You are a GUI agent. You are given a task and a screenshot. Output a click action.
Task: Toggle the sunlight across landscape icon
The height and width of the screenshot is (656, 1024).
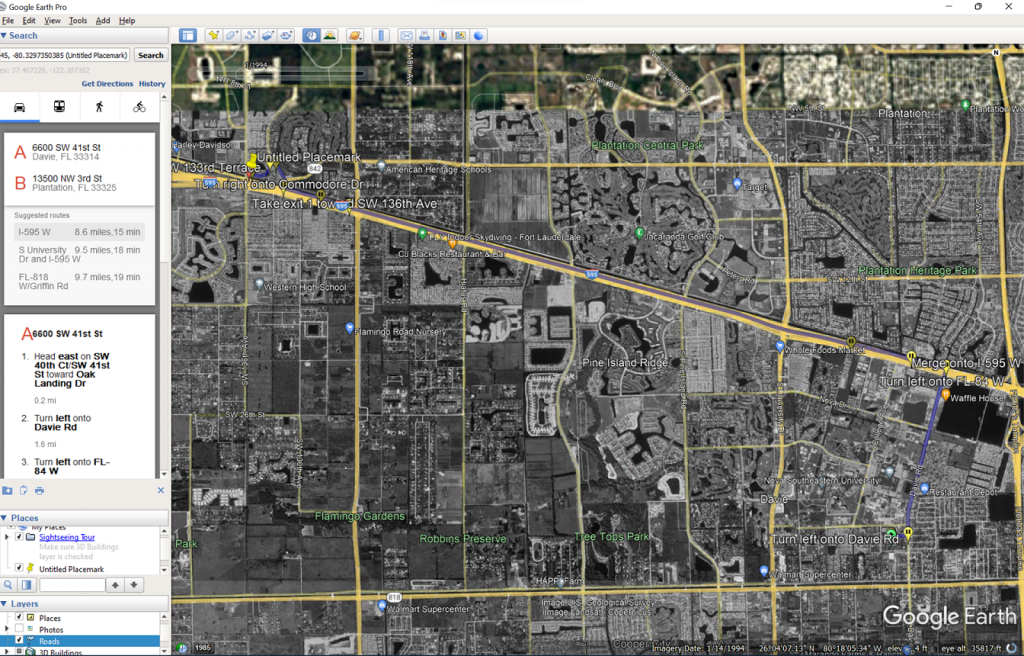pos(329,35)
